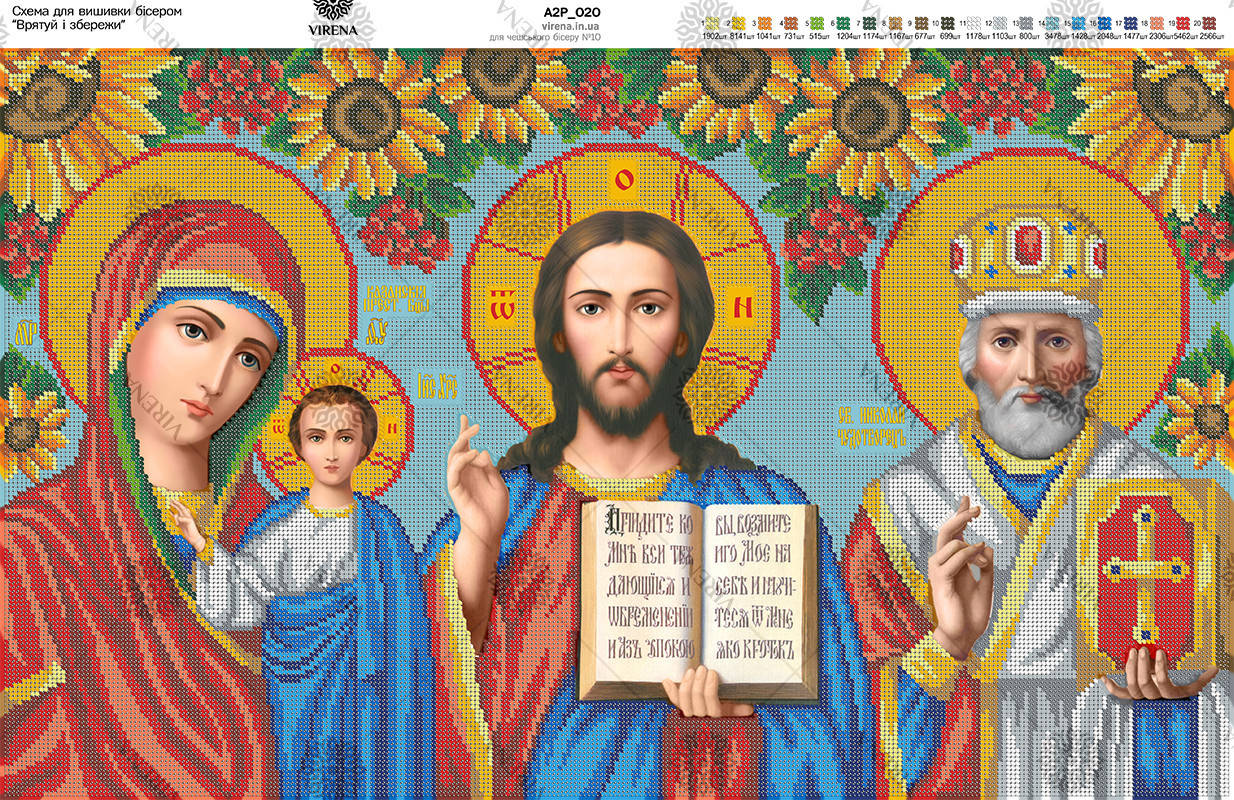Select bead color 16 blue swatch
The width and height of the screenshot is (1234, 800).
point(1106,23)
